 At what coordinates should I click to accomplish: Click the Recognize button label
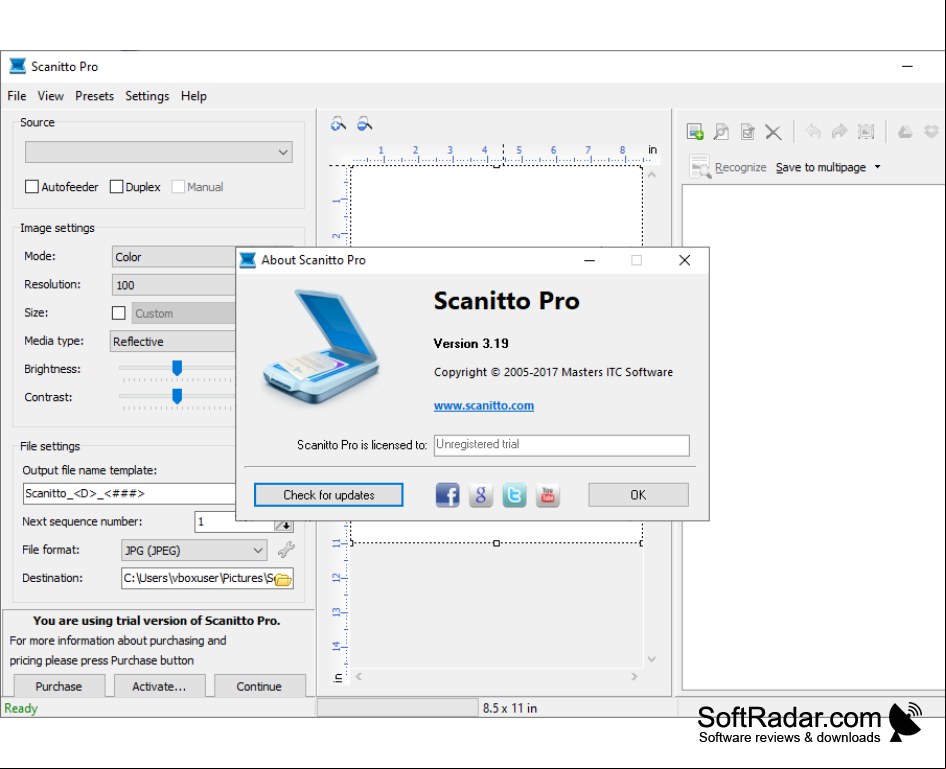[x=741, y=167]
